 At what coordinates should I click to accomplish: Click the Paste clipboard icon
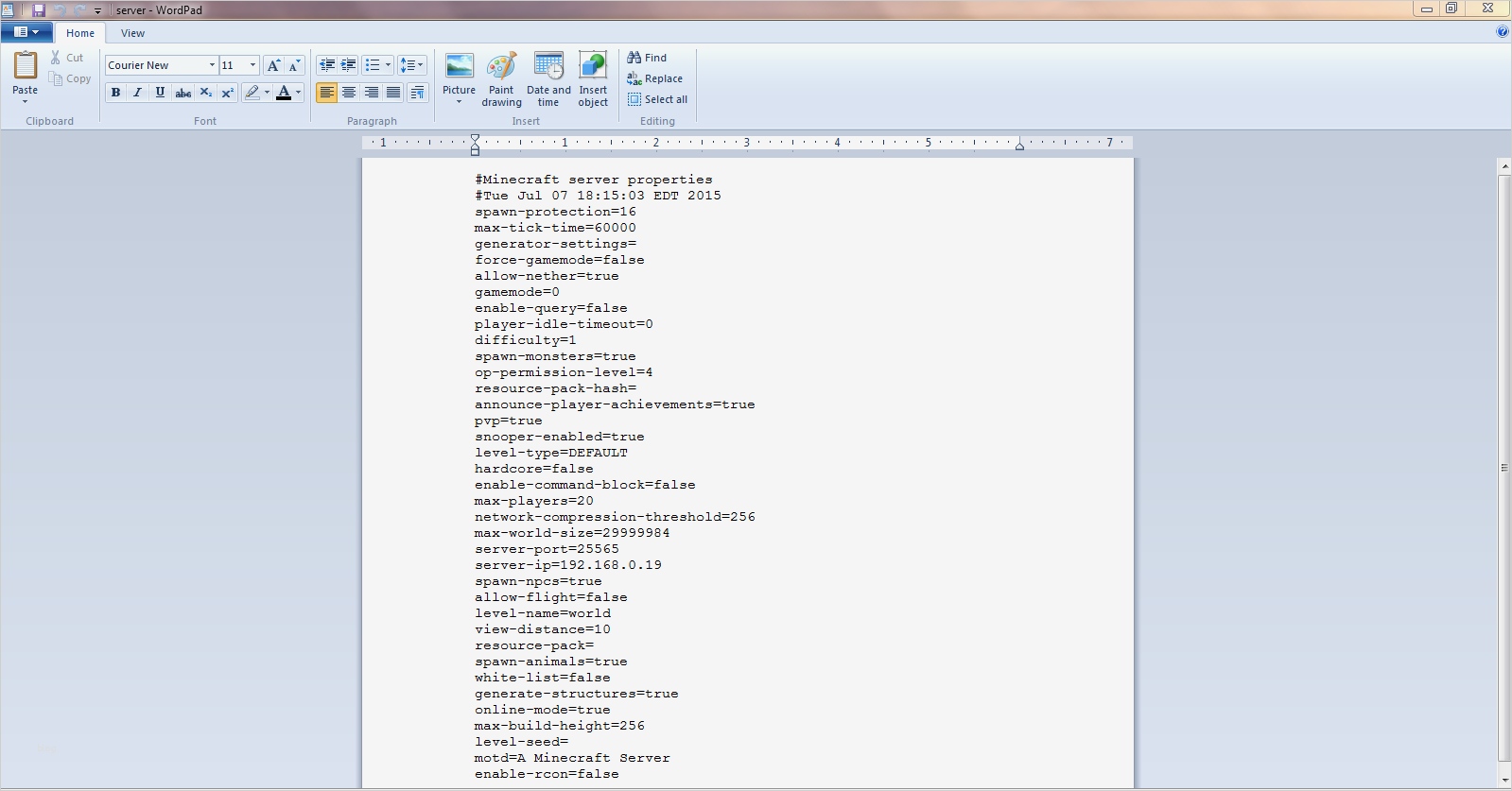[26, 65]
